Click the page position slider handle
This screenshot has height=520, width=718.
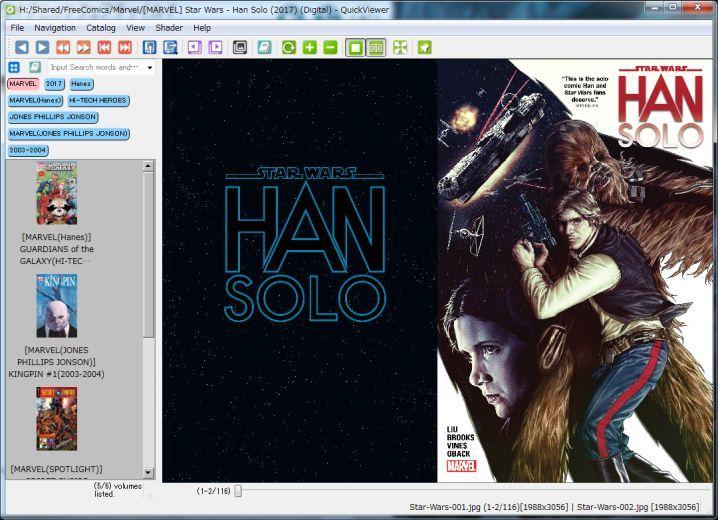click(238, 491)
